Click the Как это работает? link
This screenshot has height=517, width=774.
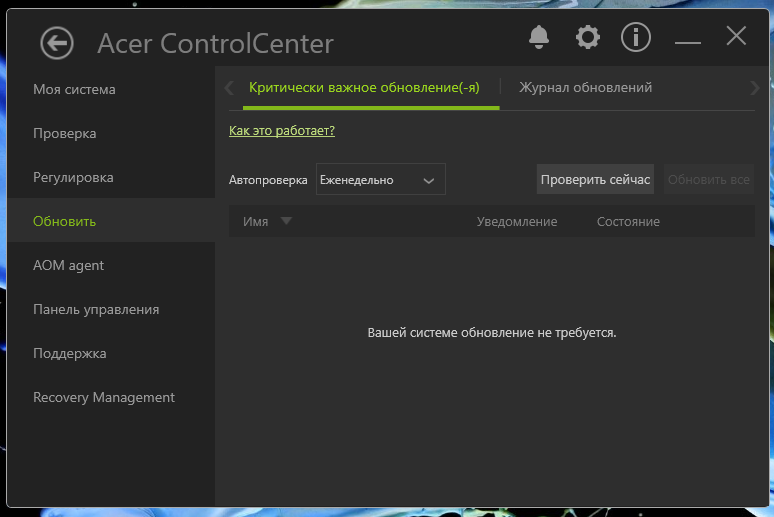coord(282,130)
